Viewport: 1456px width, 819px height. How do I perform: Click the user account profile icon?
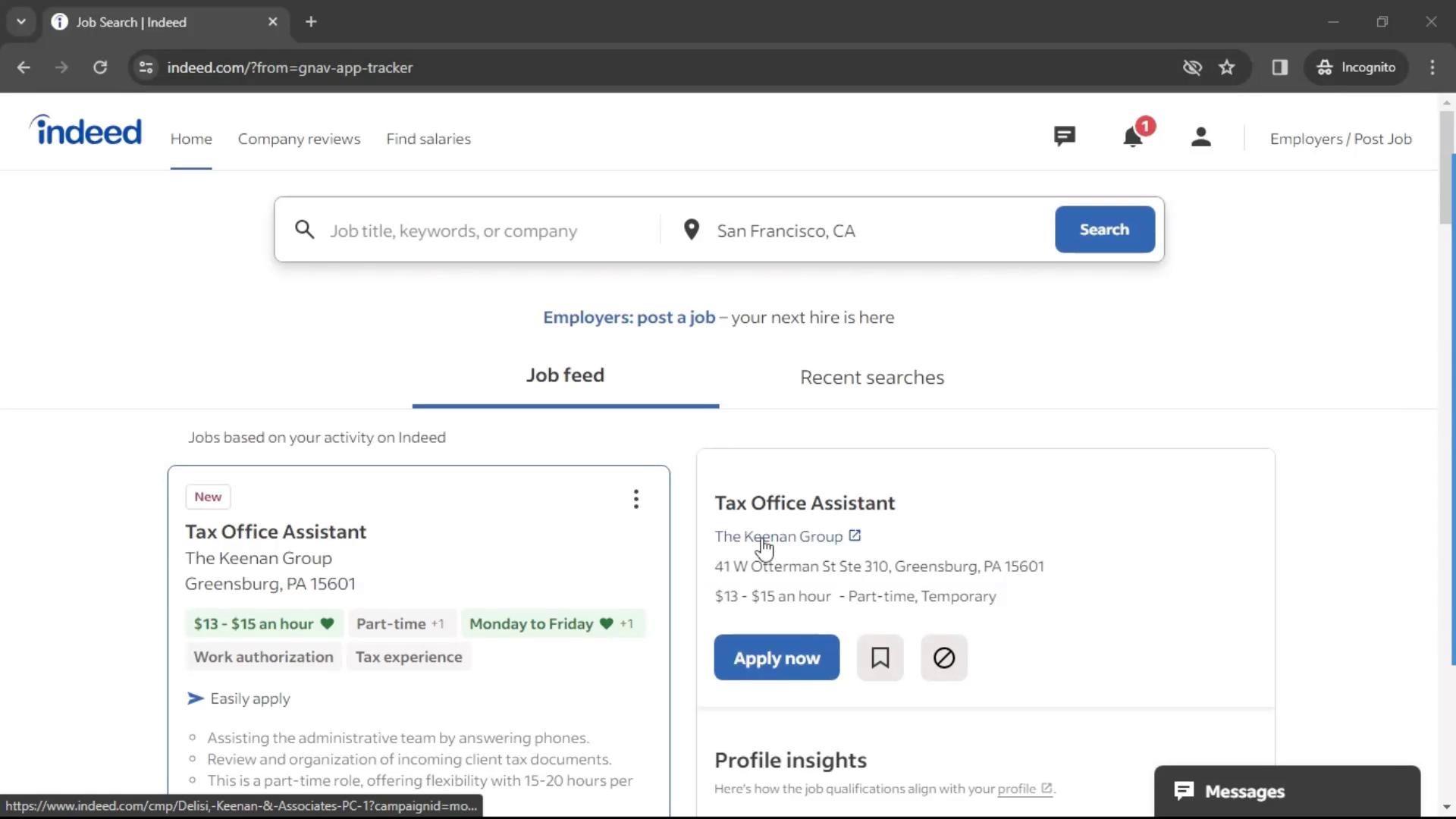click(x=1200, y=138)
